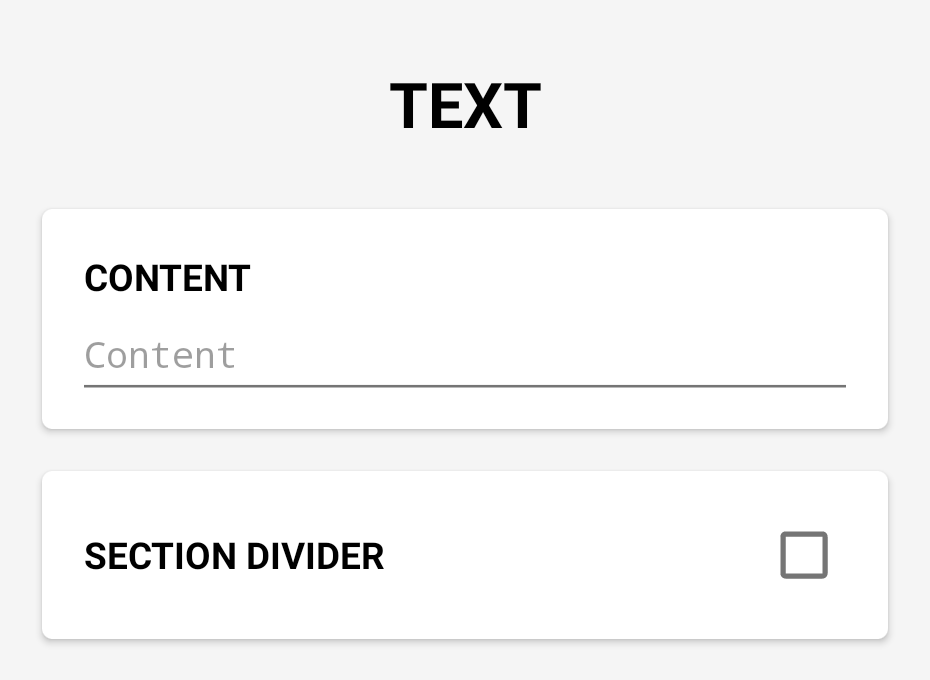Click the underline beneath Content placeholder
This screenshot has width=930, height=680.
pos(464,384)
